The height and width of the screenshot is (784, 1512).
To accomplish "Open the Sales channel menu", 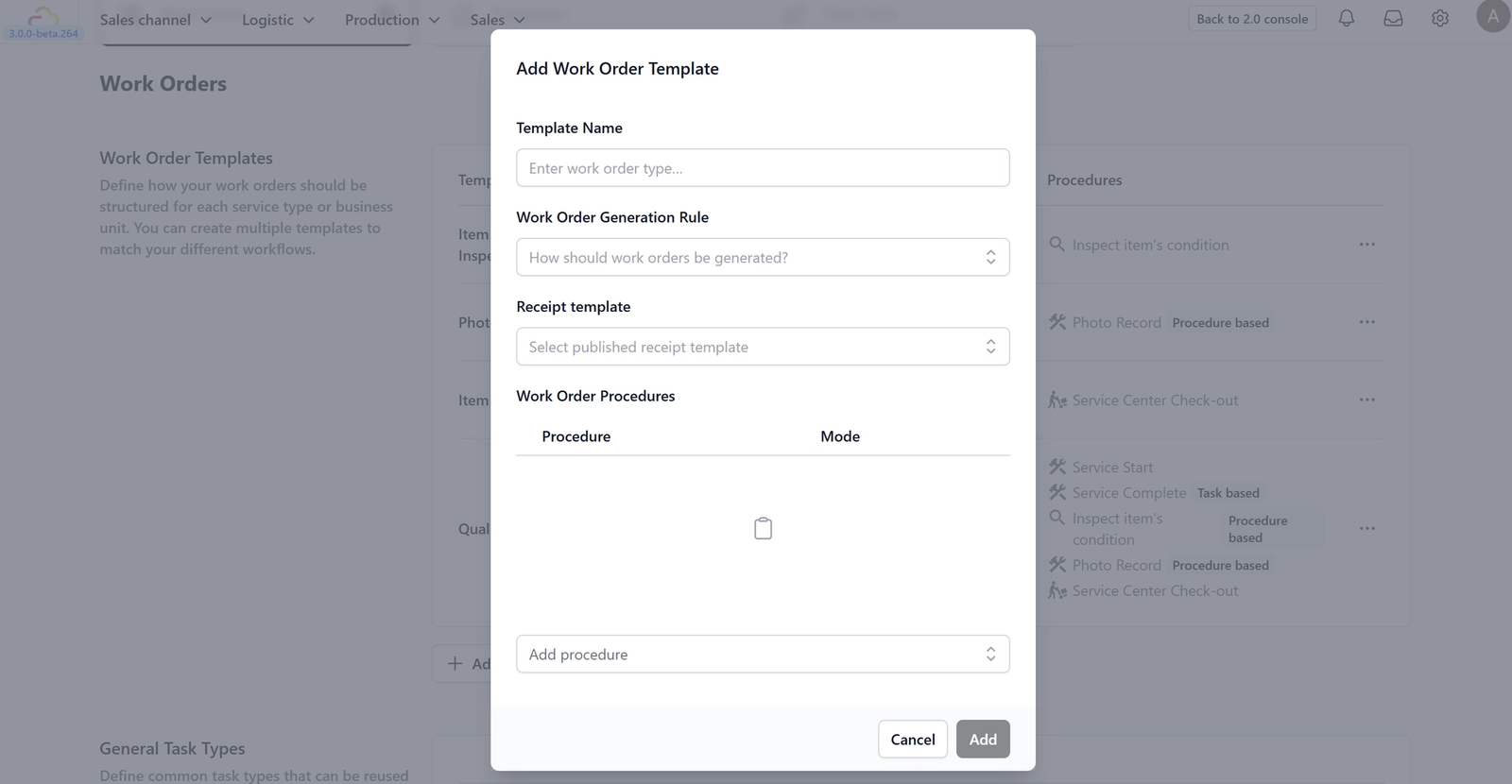I will tap(155, 19).
